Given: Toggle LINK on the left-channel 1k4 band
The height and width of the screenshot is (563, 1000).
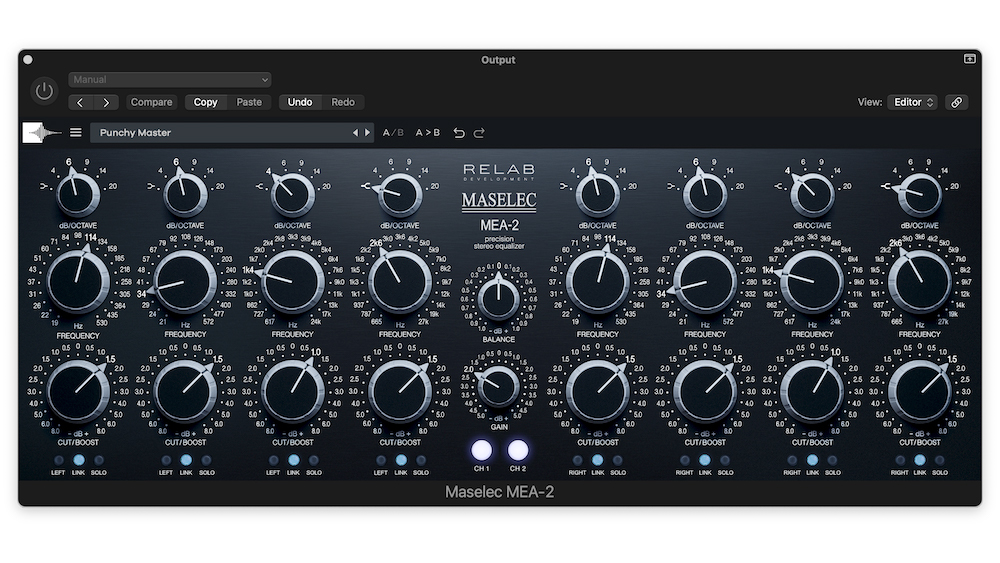Looking at the screenshot, I should point(293,460).
